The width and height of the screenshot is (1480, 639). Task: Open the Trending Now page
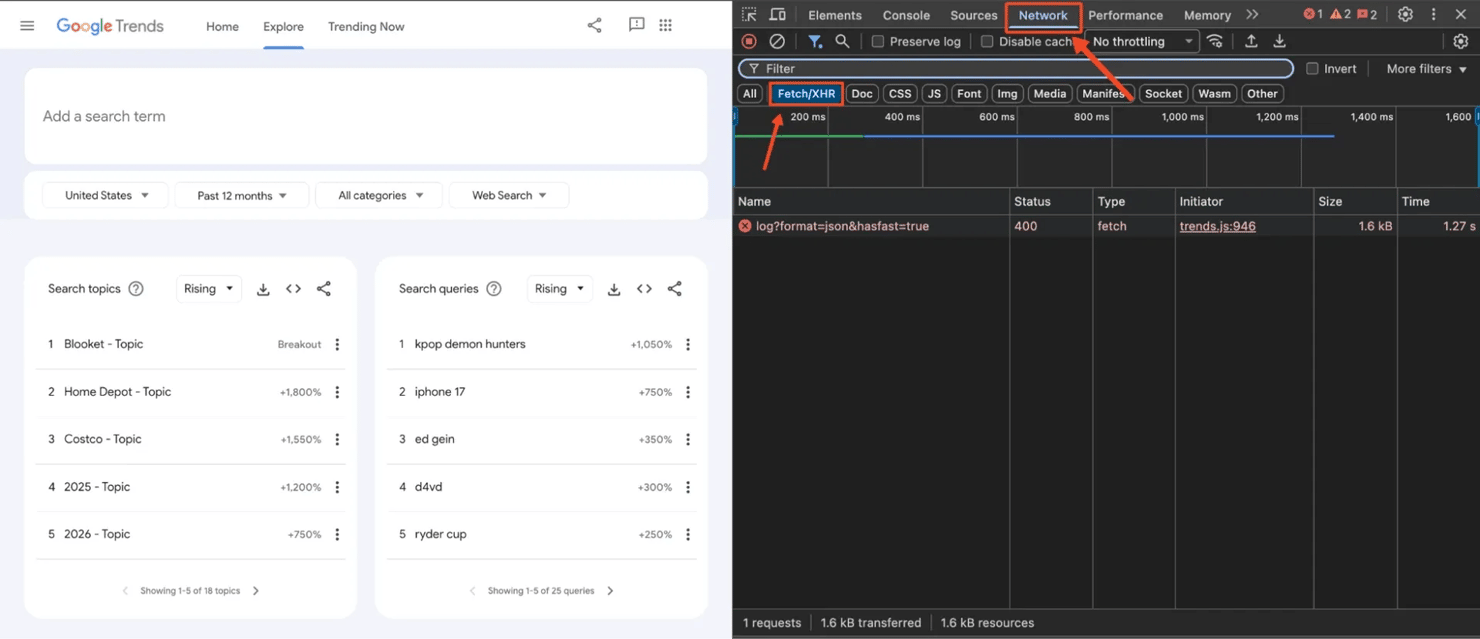pos(366,27)
